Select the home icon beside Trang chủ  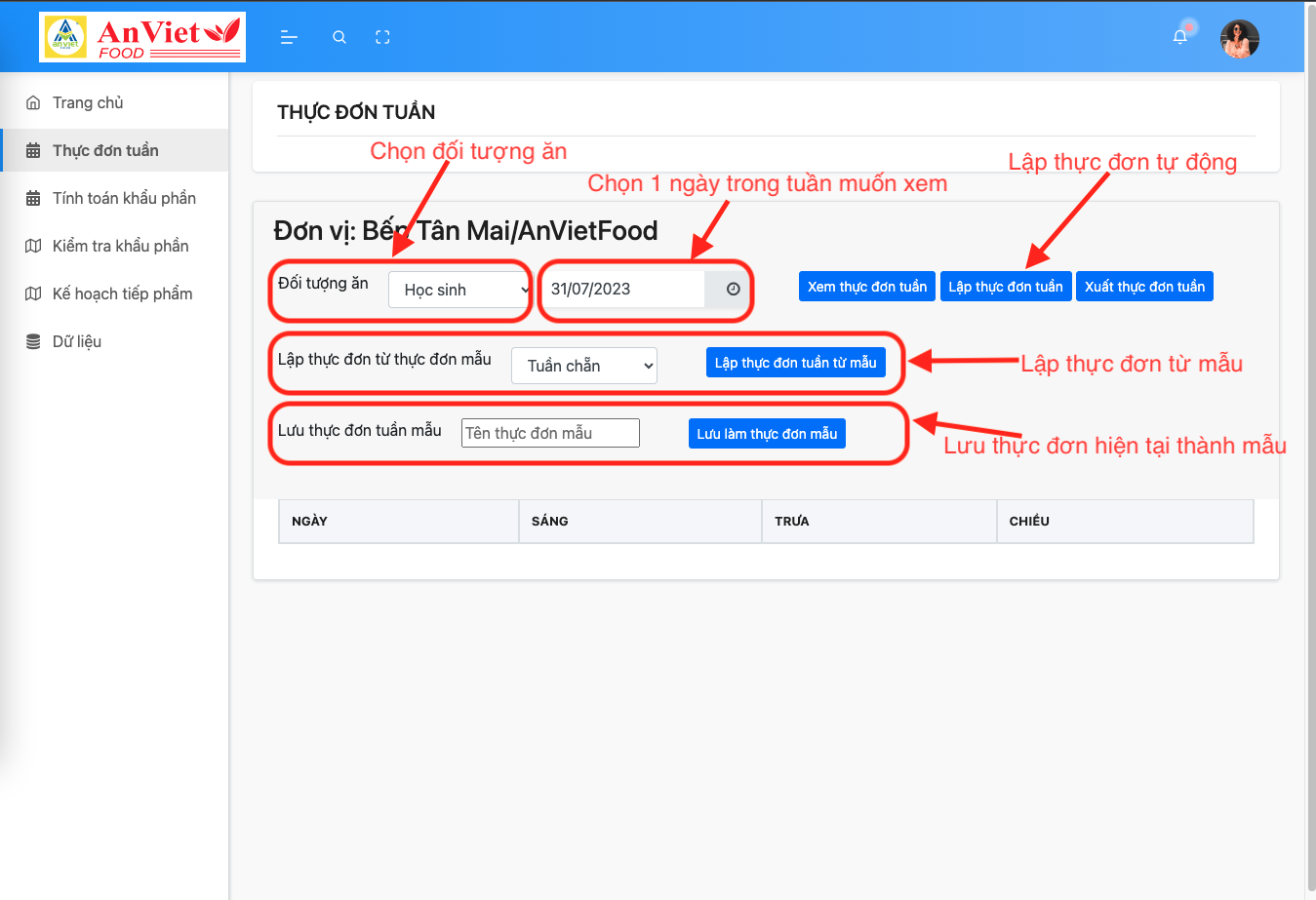(34, 101)
